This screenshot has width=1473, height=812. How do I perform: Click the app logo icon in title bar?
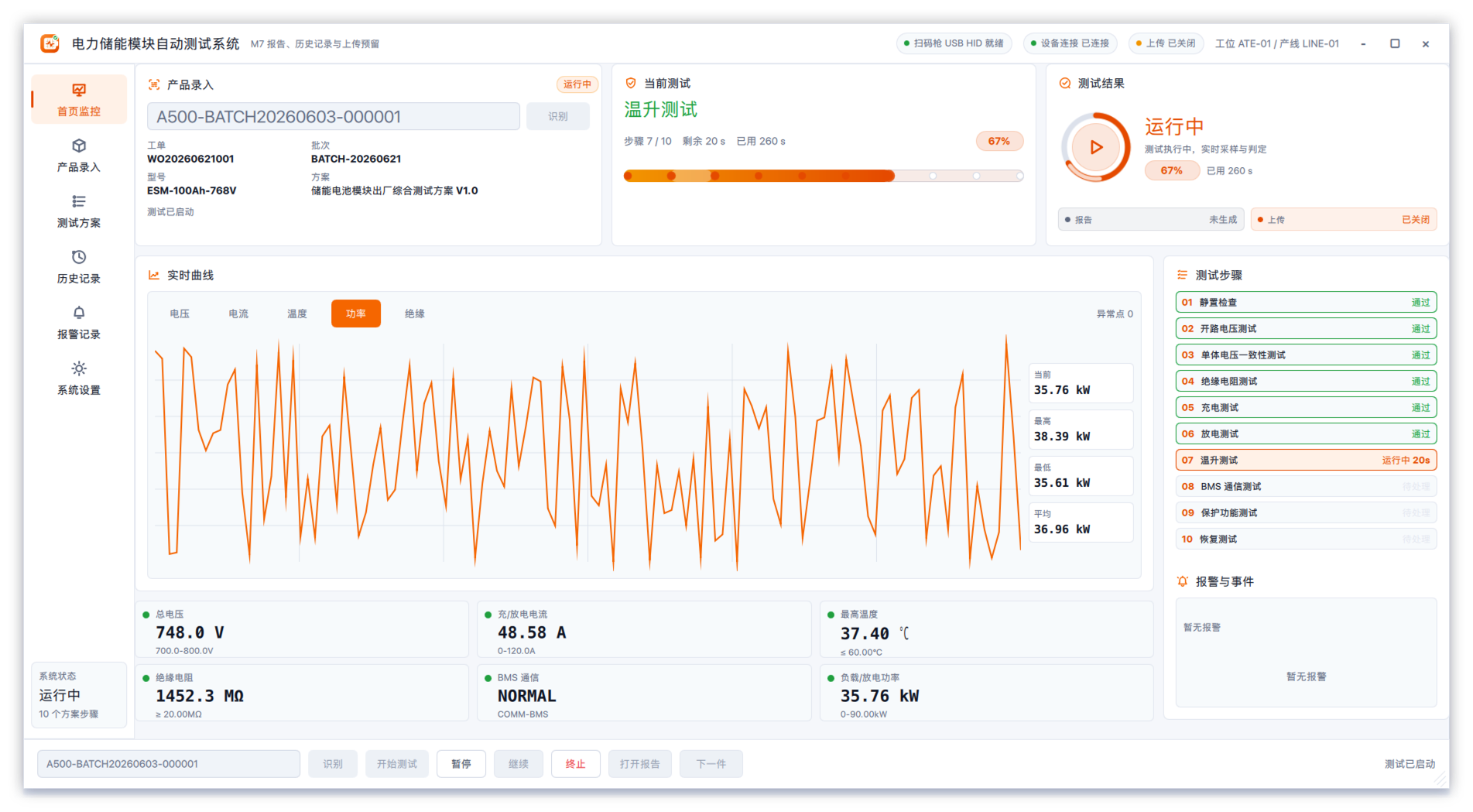50,43
